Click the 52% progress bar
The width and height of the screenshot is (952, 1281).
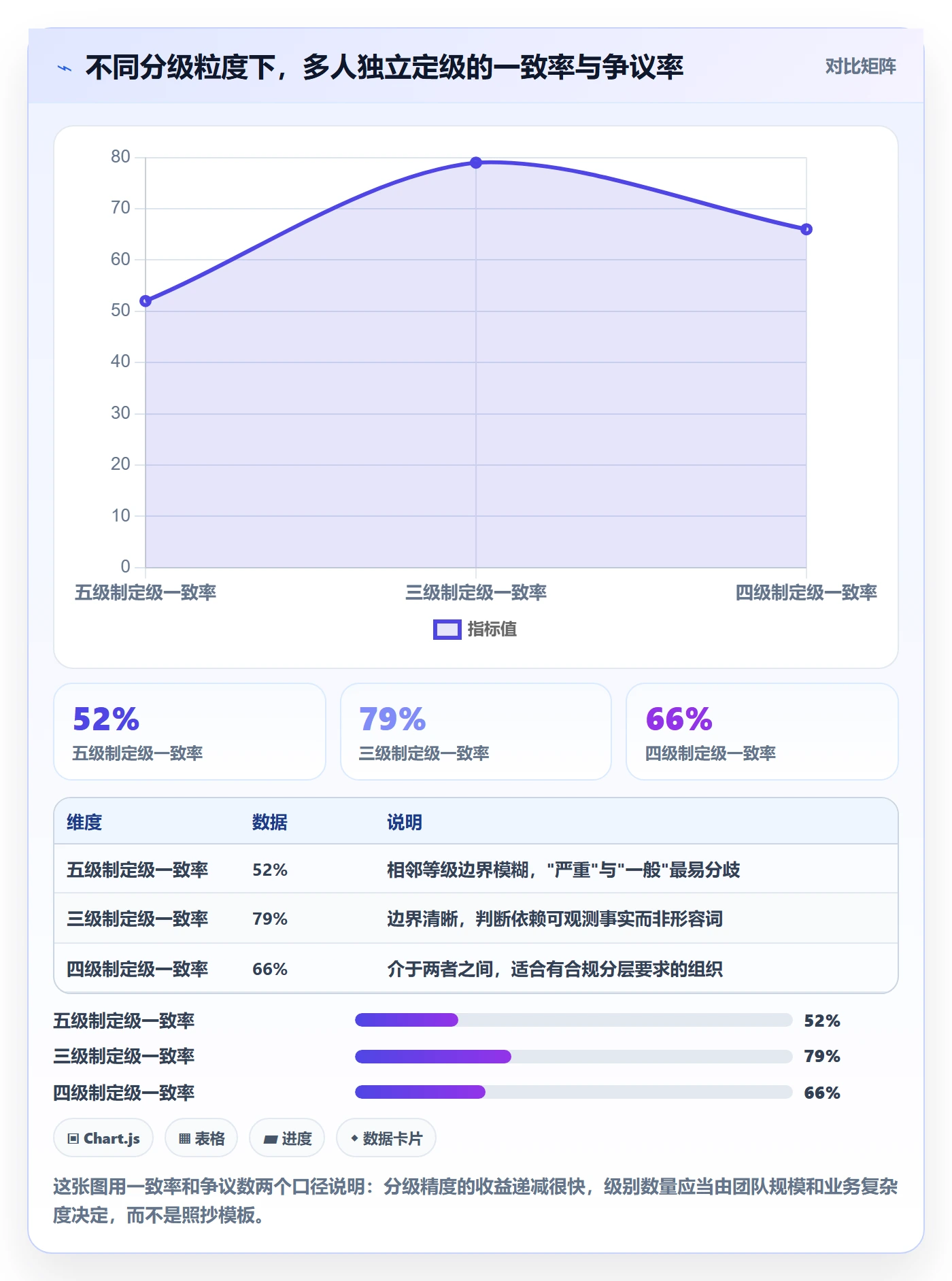tap(574, 1020)
